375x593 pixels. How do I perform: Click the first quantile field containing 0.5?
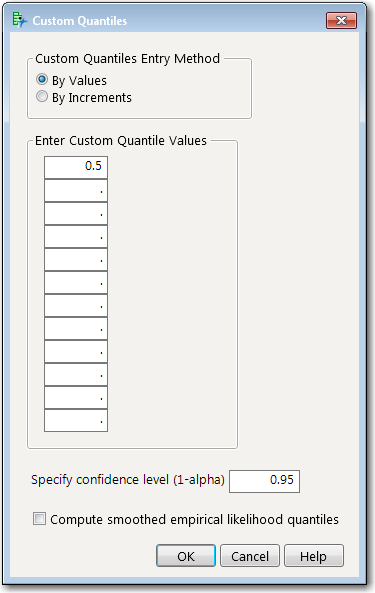76,167
